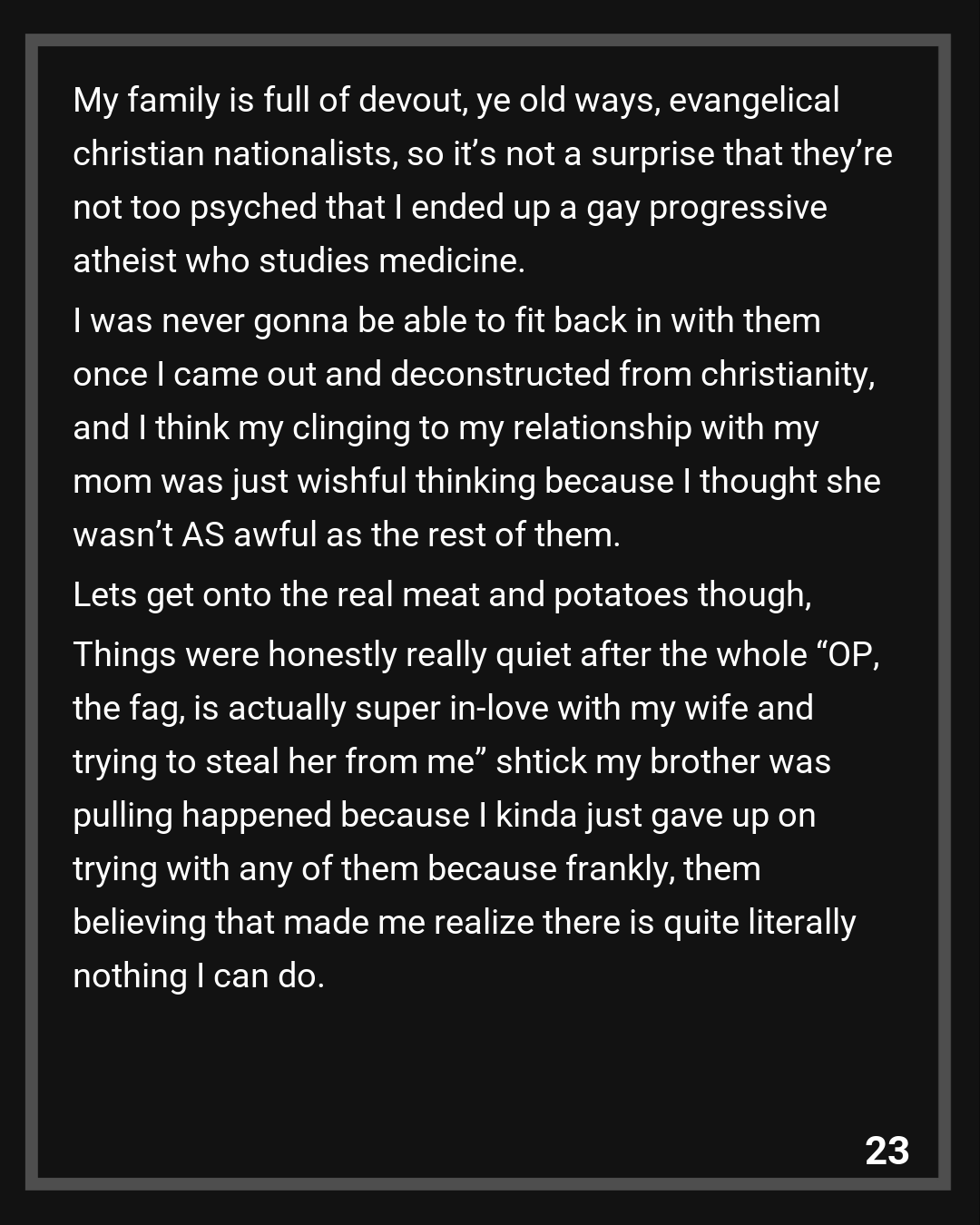Image resolution: width=980 pixels, height=1225 pixels.
Task: Click the final line "nothing I can do."
Action: point(199,975)
